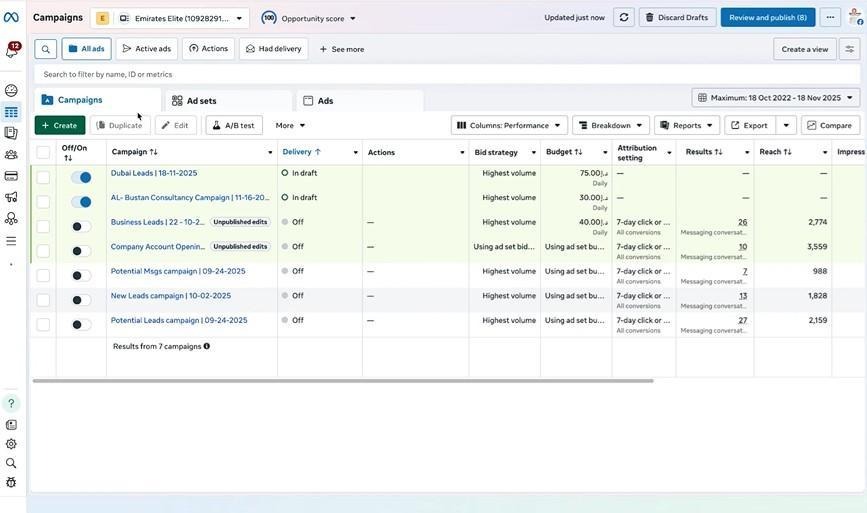Click the refresh data icon button
This screenshot has height=513, width=867.
pyautogui.click(x=624, y=18)
